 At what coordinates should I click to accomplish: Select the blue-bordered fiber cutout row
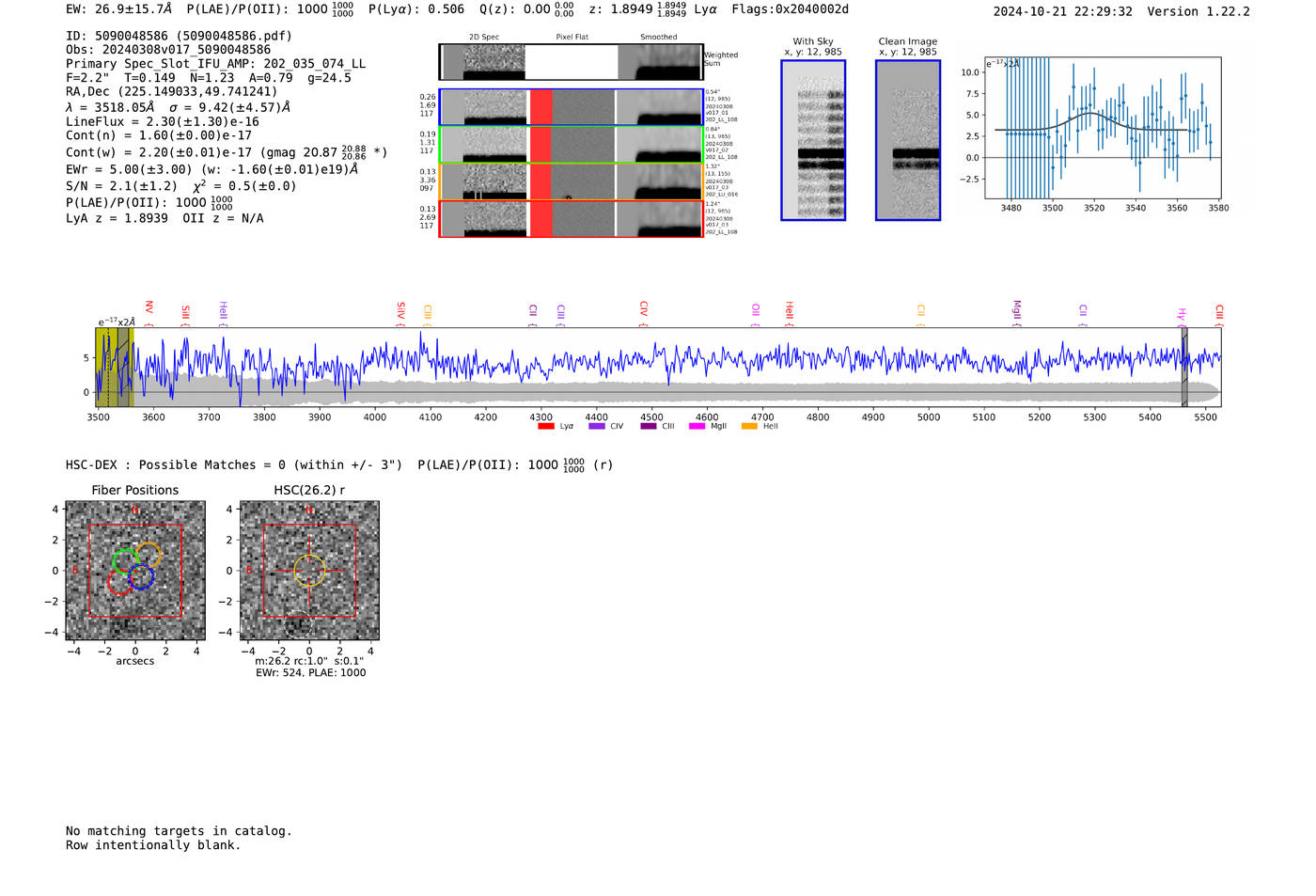point(571,107)
